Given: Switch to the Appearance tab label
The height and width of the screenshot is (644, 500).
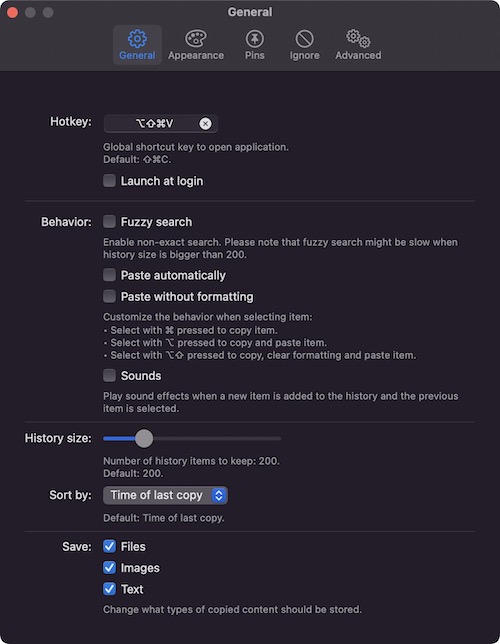Looking at the screenshot, I should click(196, 55).
